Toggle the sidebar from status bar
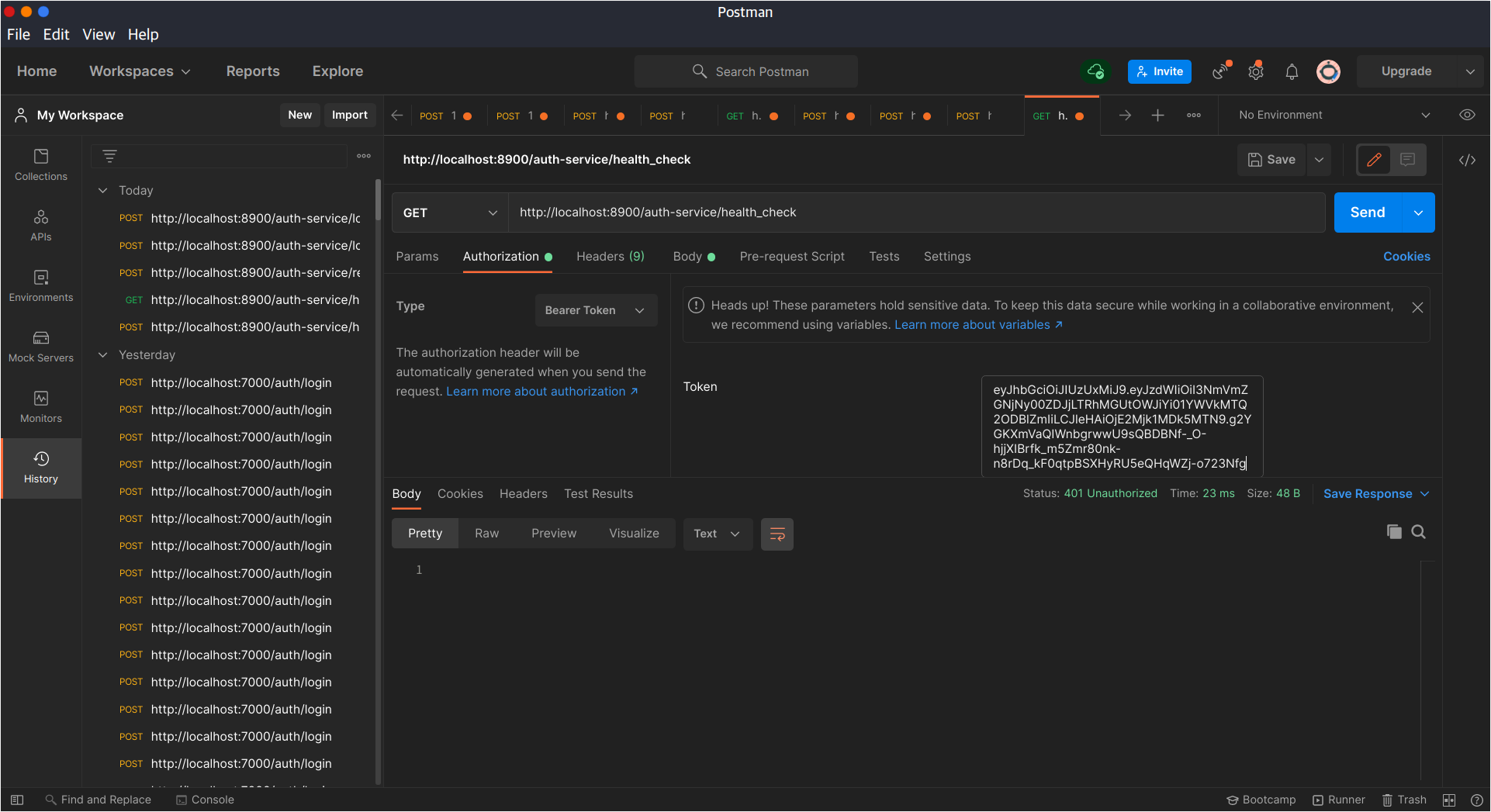1491x812 pixels. coord(17,800)
